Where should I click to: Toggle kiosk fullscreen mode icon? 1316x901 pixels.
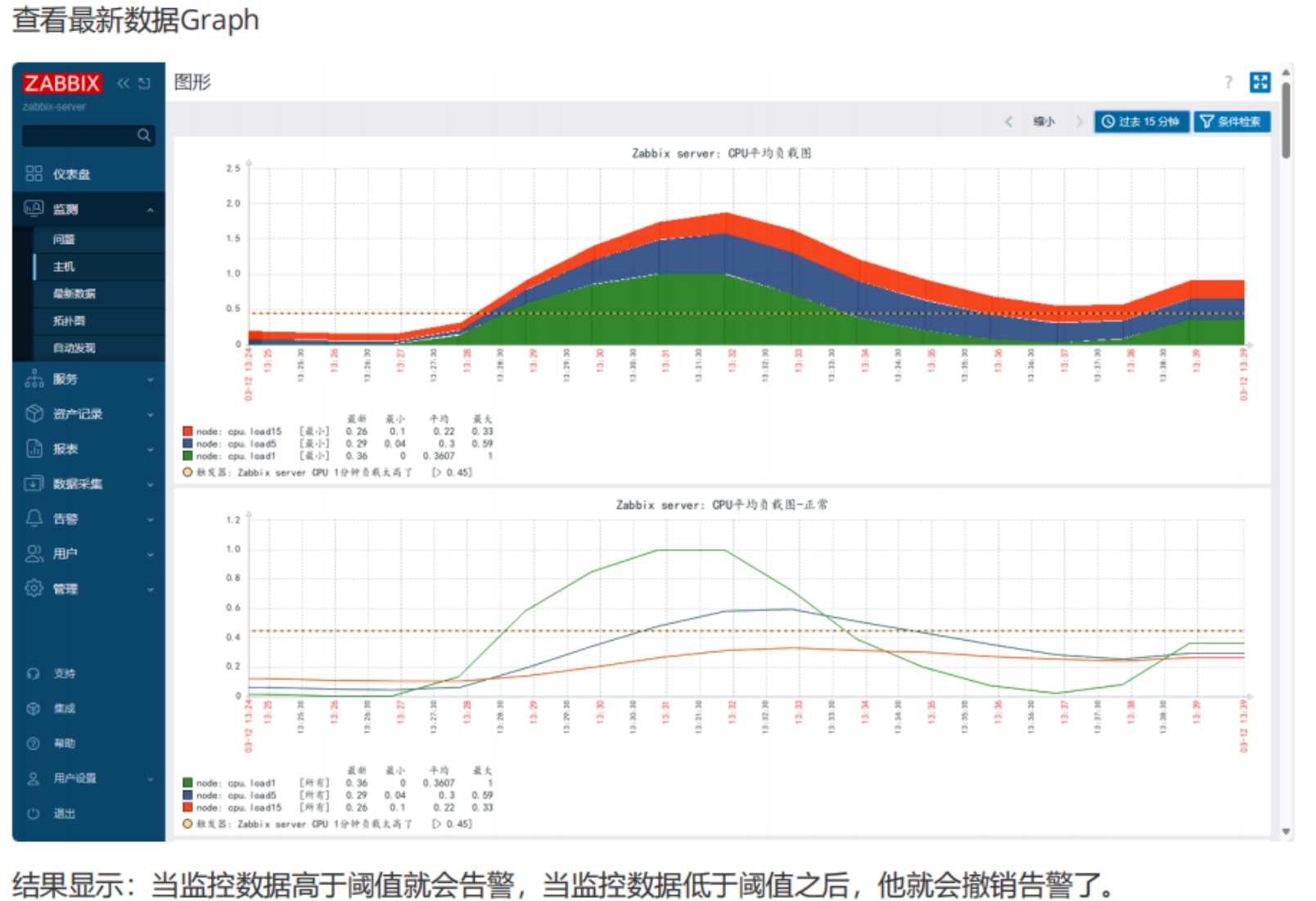(x=1260, y=82)
